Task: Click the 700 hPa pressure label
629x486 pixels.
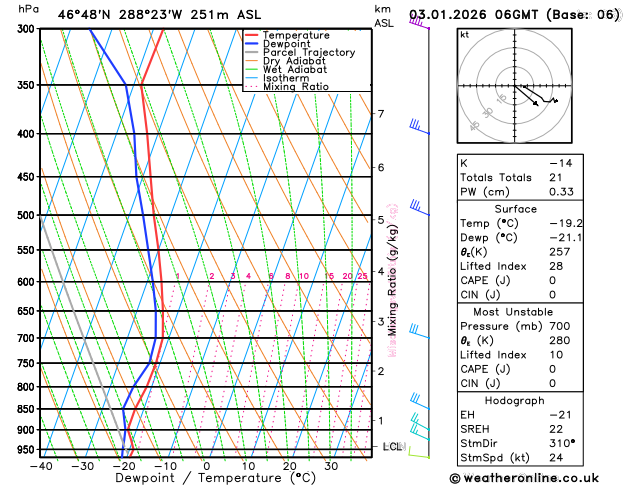Action: (x=28, y=338)
